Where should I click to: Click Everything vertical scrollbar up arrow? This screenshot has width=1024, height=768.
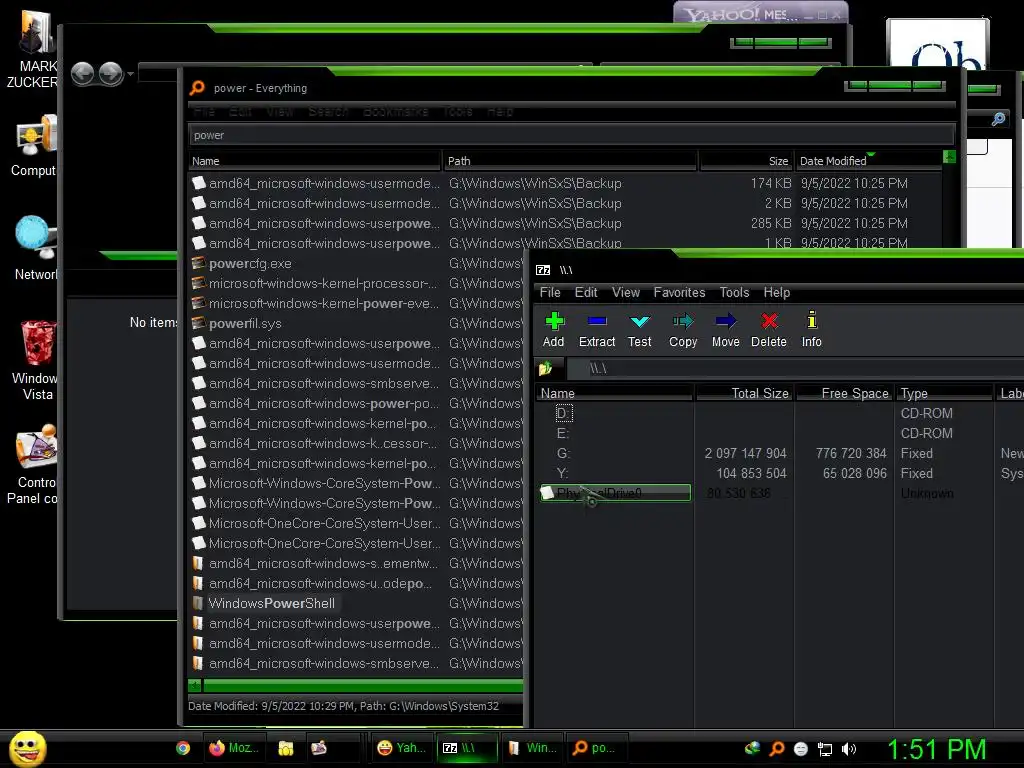click(950, 157)
